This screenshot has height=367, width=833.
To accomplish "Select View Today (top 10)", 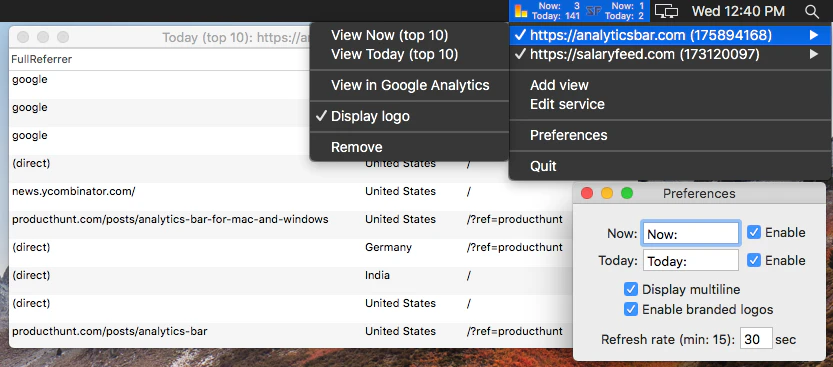I will pyautogui.click(x=394, y=54).
